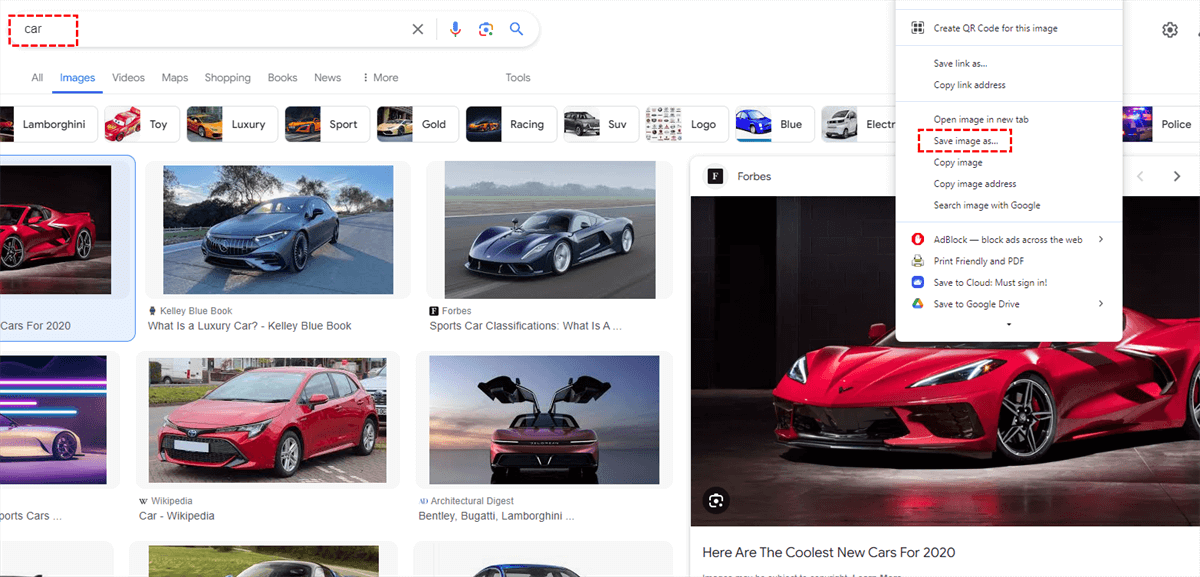Click the Forbes logo in preview panel

tap(715, 176)
